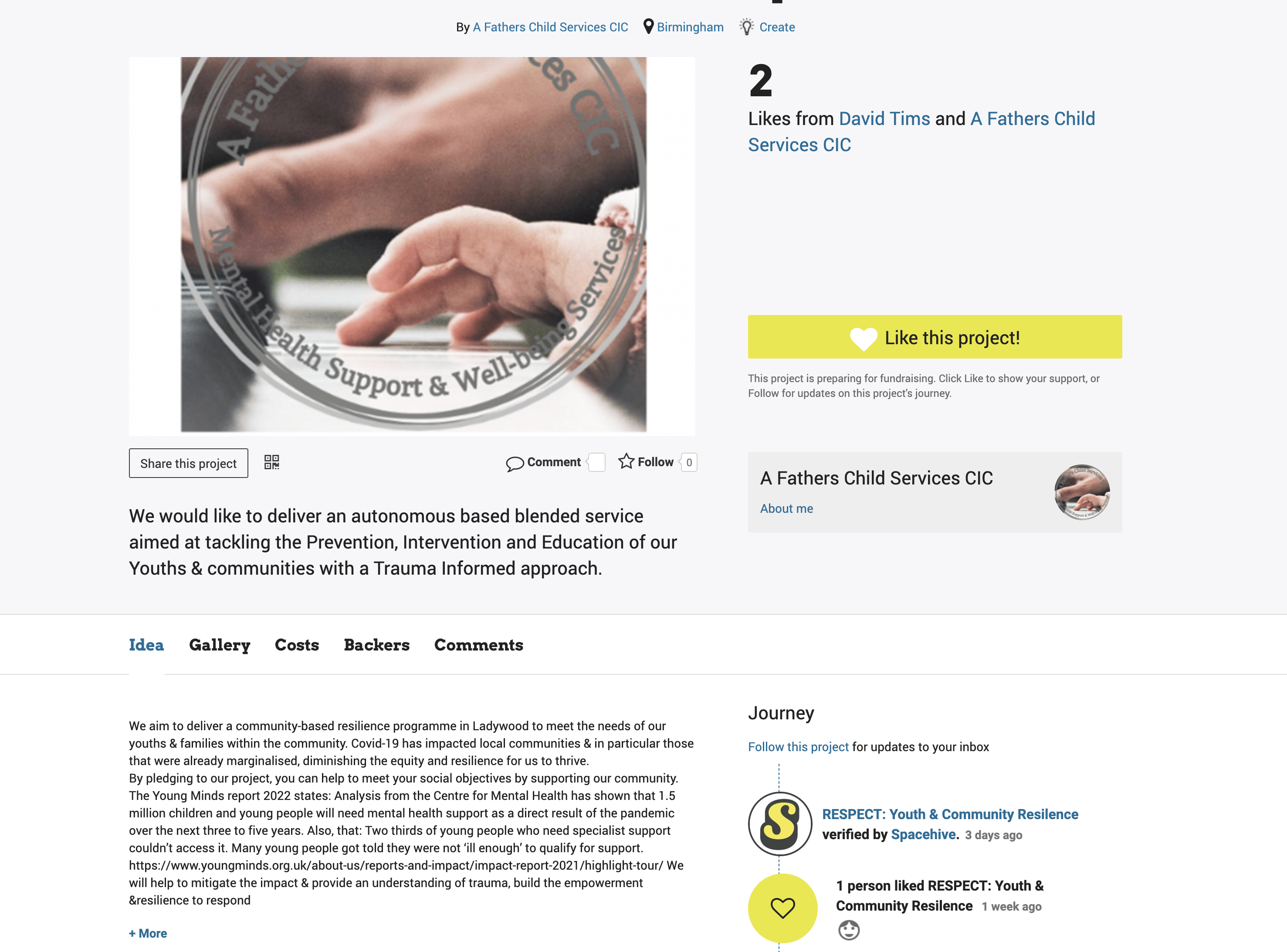Click the Follow this project link
The image size is (1287, 952).
point(798,747)
